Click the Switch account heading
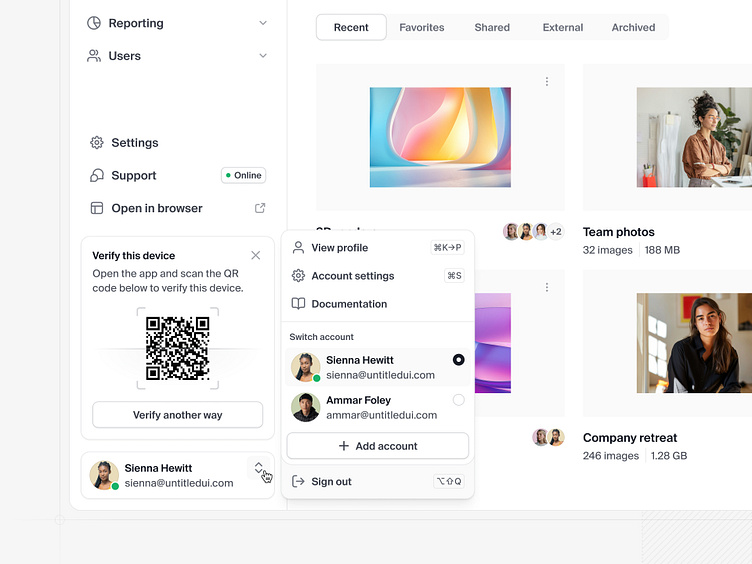This screenshot has width=752, height=564. 321,337
